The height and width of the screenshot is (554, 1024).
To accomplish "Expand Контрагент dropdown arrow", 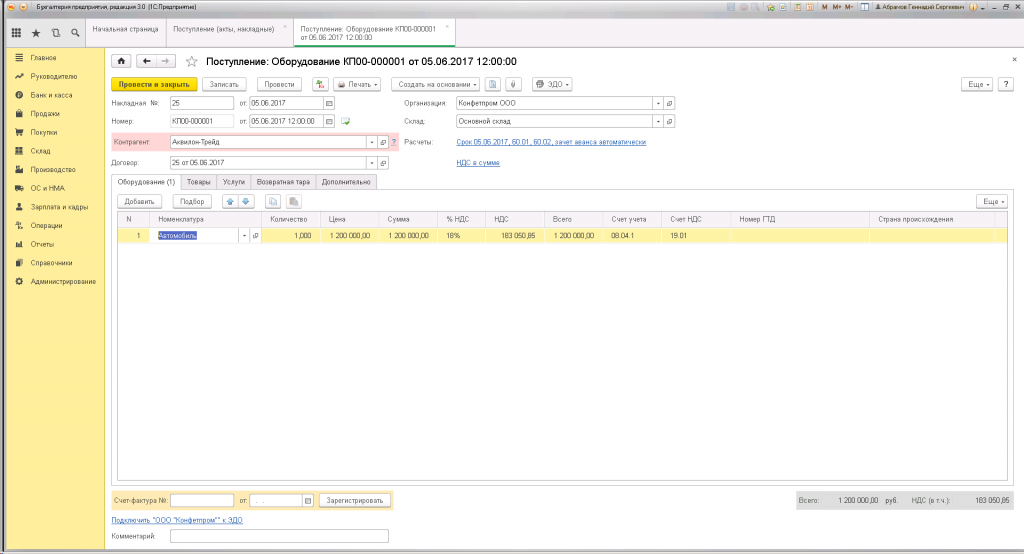I will point(372,142).
